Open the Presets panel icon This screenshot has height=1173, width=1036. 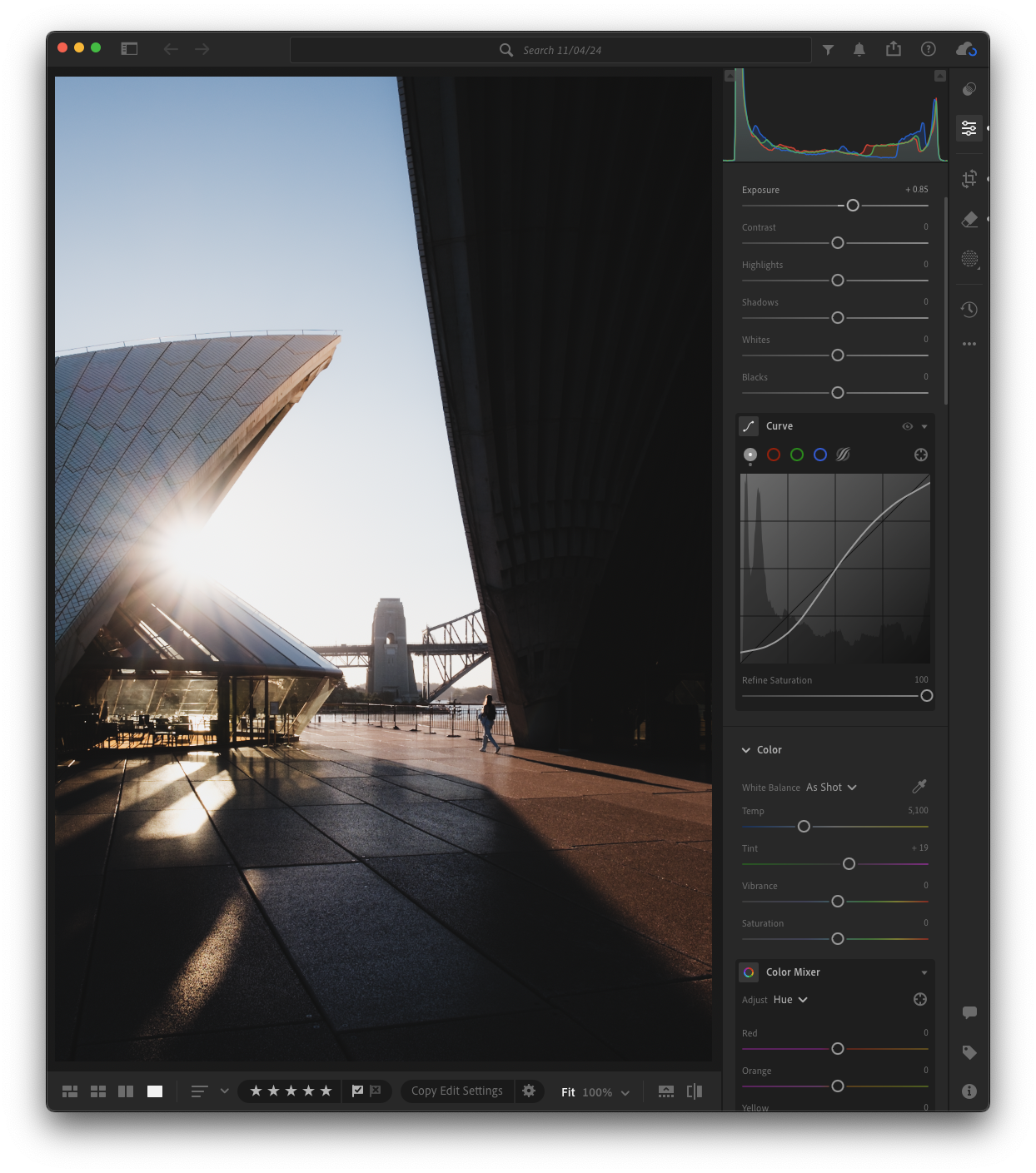[x=969, y=89]
